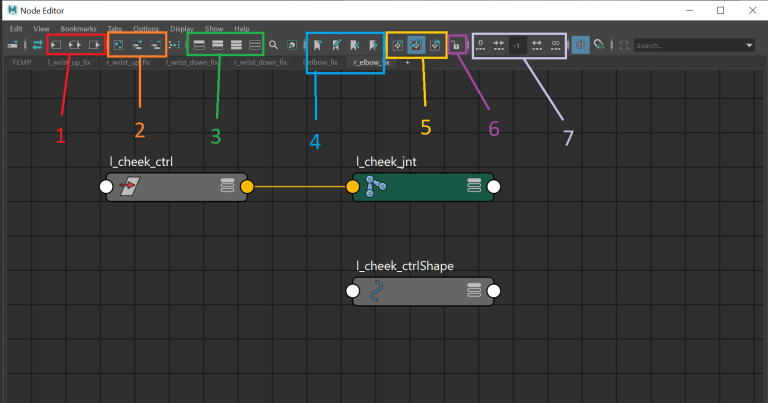Click l_cheek_ctrl transform node icon
This screenshot has width=768, height=403.
tap(130, 186)
